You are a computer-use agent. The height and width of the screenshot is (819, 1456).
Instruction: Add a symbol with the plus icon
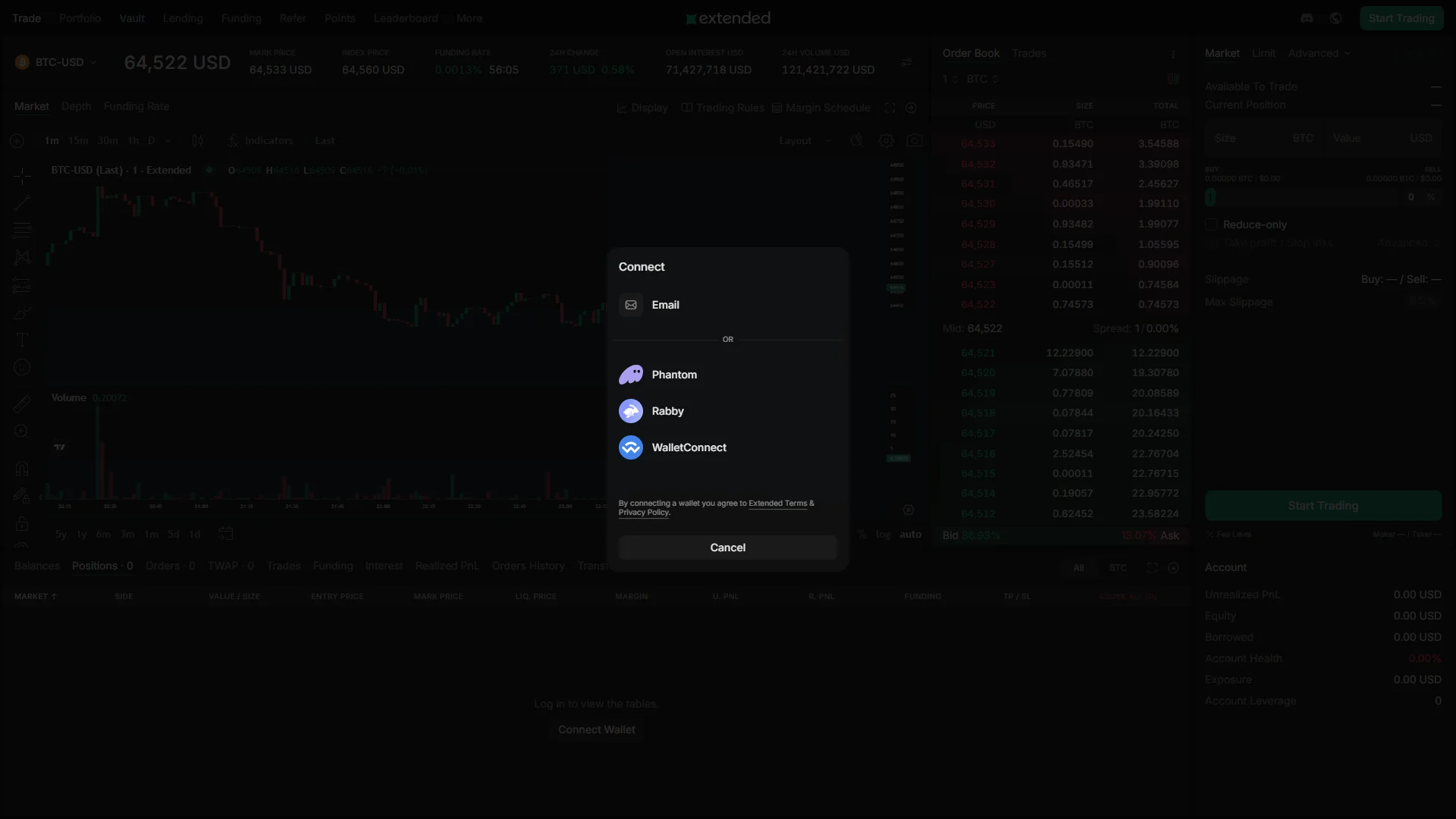(x=17, y=141)
